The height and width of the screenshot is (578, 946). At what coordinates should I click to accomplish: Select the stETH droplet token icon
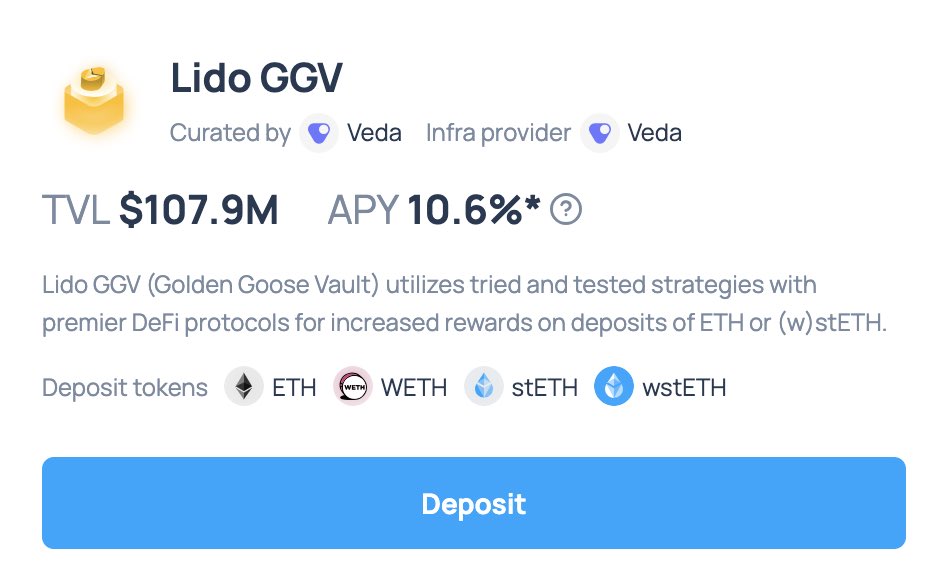(484, 386)
